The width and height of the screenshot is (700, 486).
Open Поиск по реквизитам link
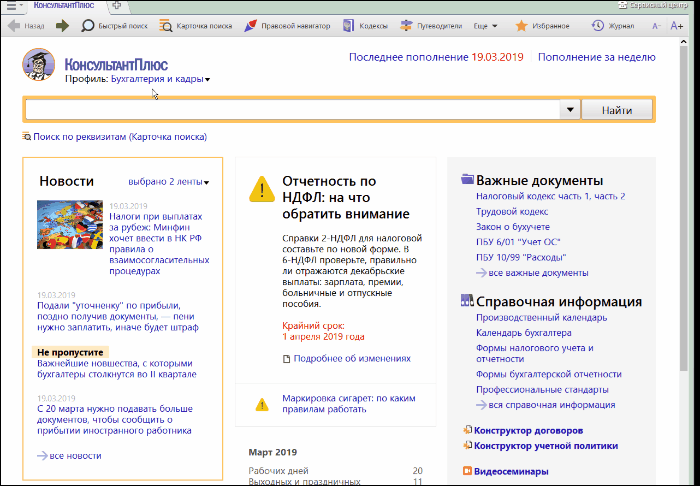pos(120,137)
